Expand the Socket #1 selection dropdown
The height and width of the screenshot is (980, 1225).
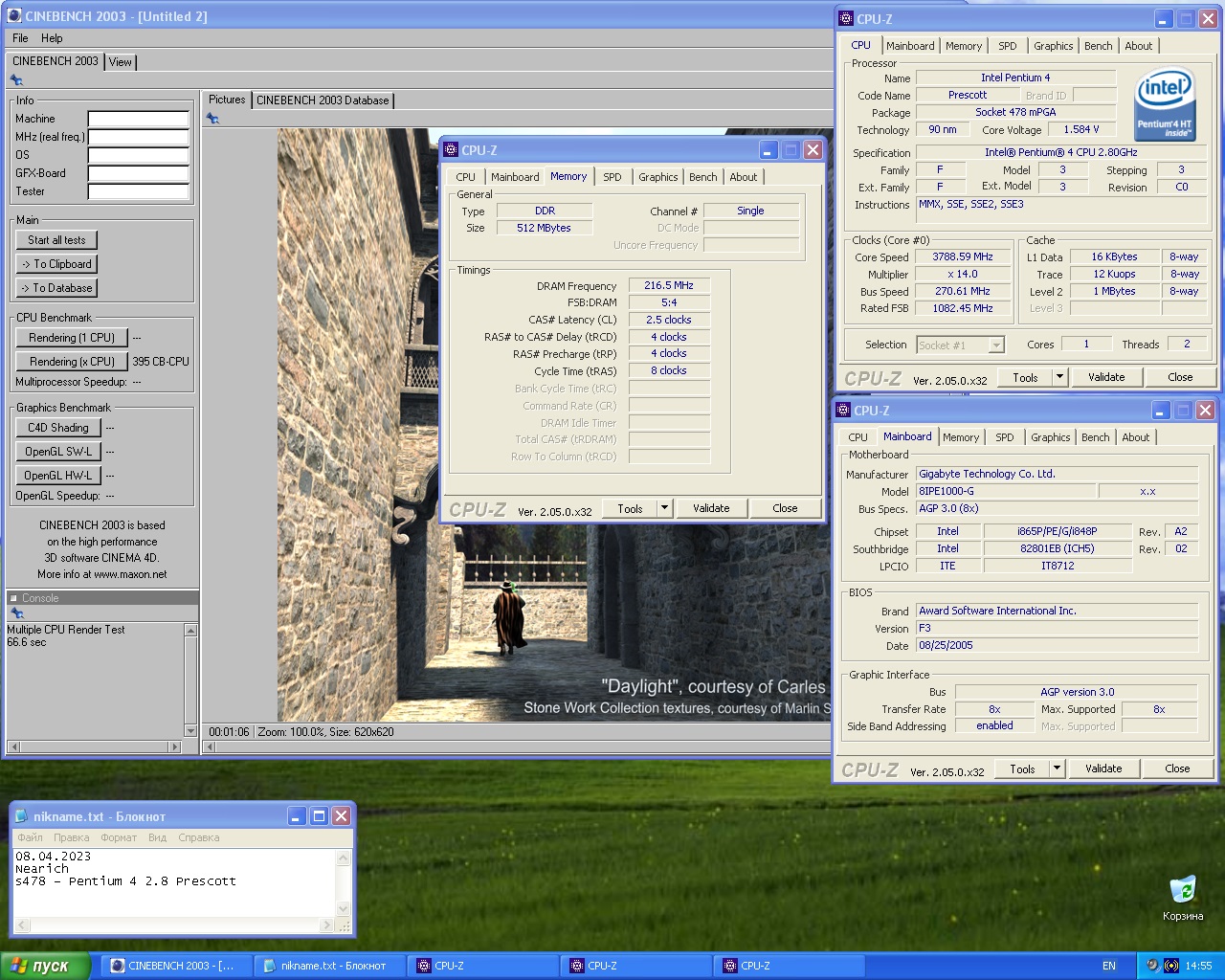[x=996, y=345]
